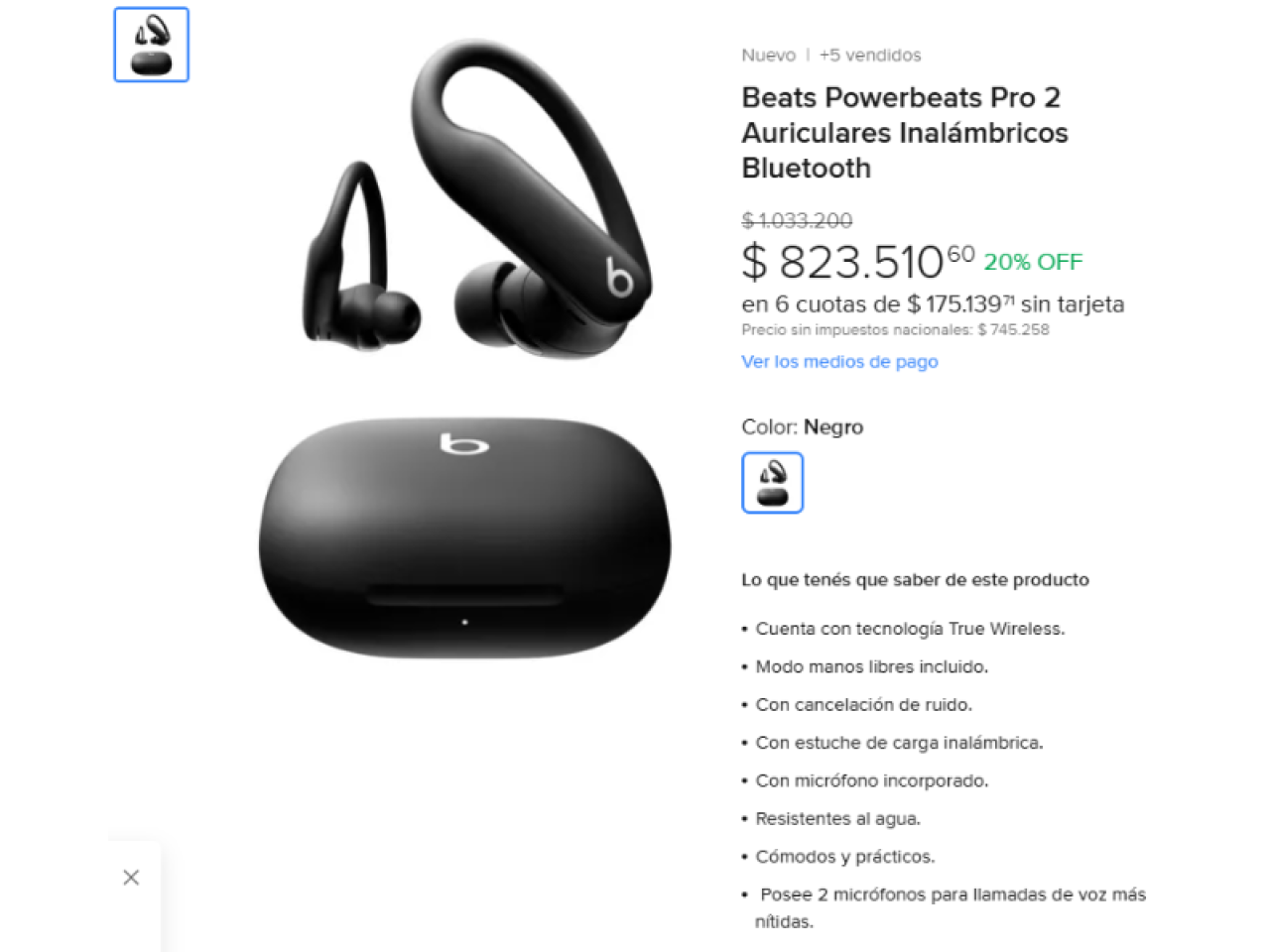Click 'Lo que tenés que saber' heading
Viewport: 1270px width, 952px height.
tap(915, 580)
